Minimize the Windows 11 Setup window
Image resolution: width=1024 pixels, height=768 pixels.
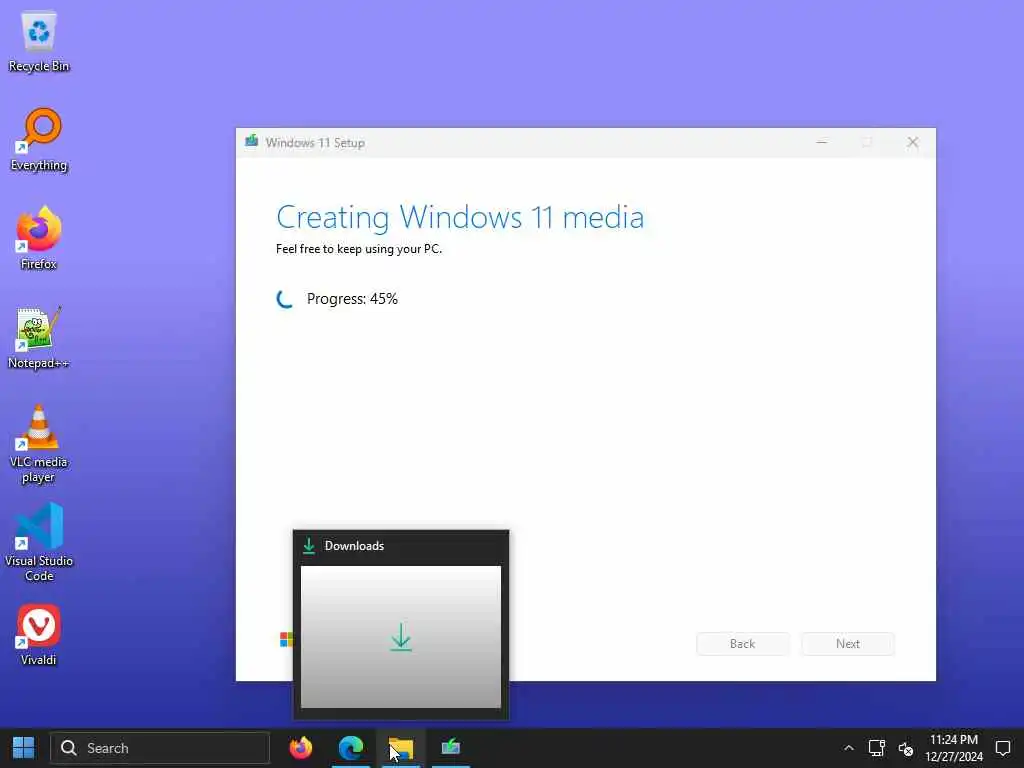pyautogui.click(x=822, y=142)
